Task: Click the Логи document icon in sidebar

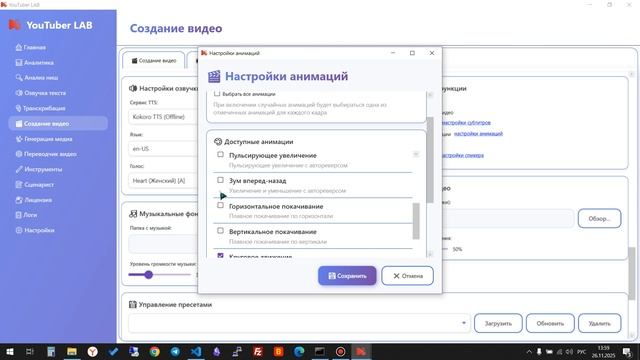Action: 18,215
